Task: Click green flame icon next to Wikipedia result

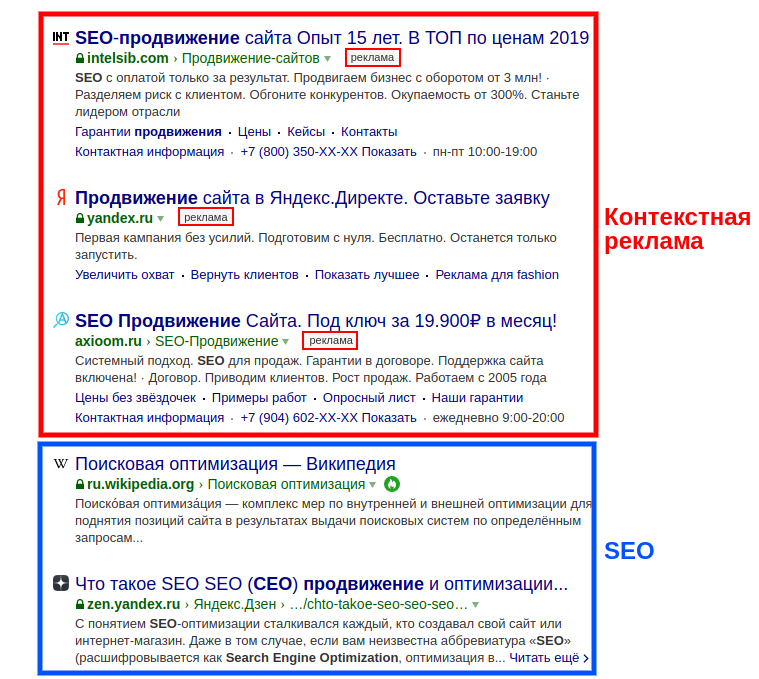Action: pyautogui.click(x=392, y=484)
